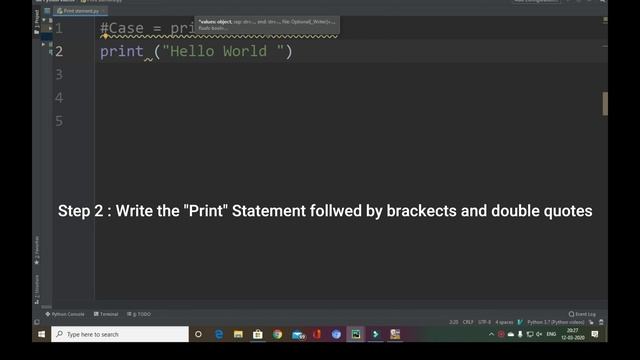Close the Print statement.py editor tab

pos(103,11)
